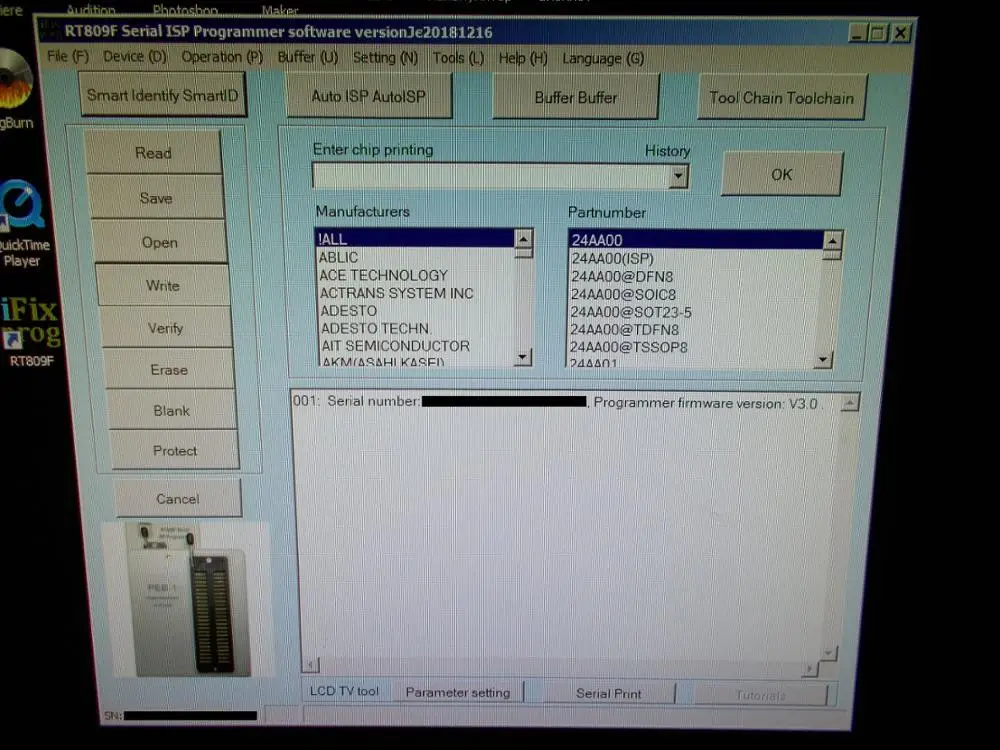
Task: Maximize the RT809F programmer window
Action: [x=879, y=32]
